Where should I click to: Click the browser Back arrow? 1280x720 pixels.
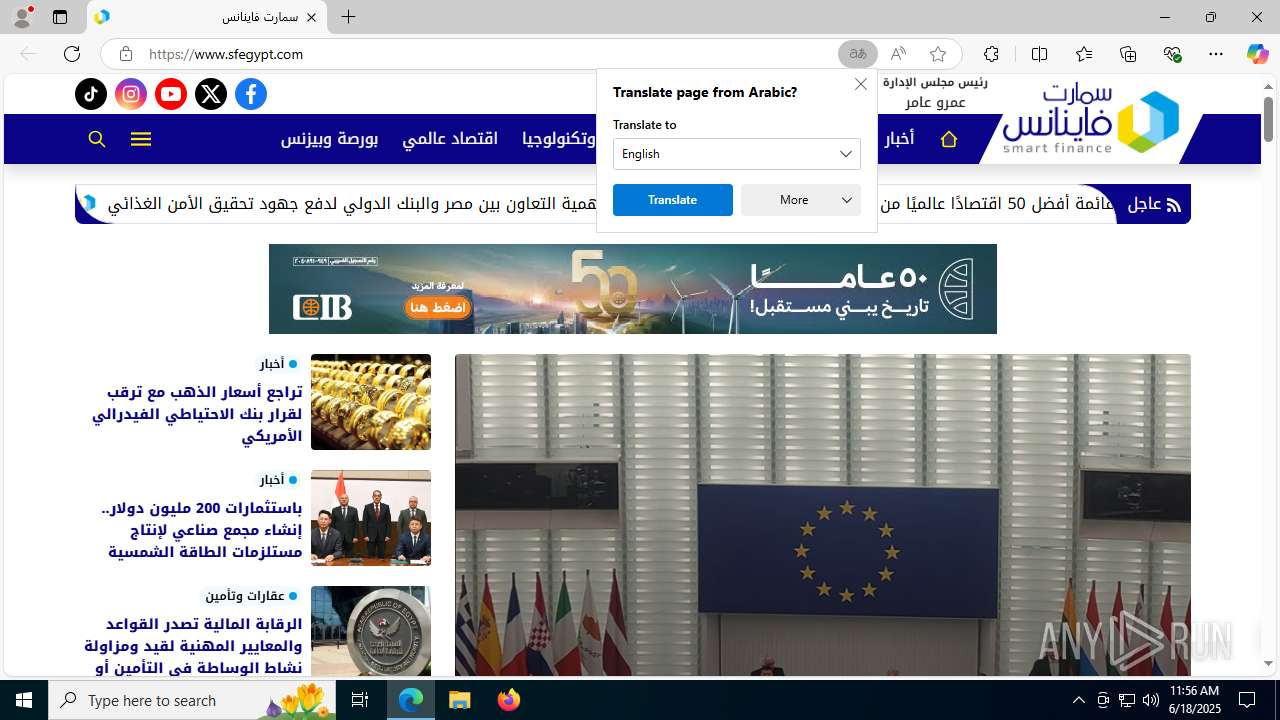tap(28, 54)
